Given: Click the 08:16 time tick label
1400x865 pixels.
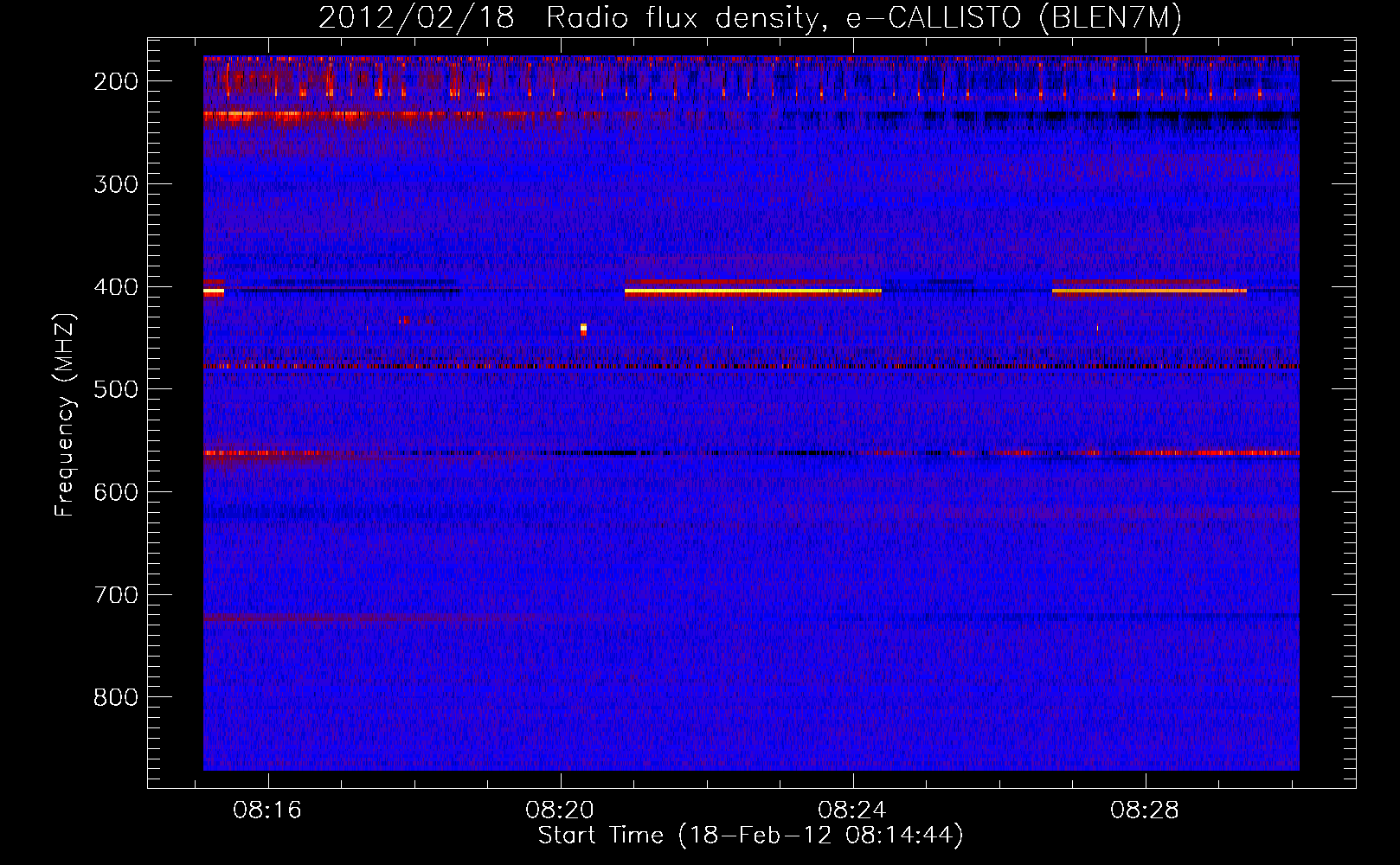Looking at the screenshot, I should (x=267, y=811).
